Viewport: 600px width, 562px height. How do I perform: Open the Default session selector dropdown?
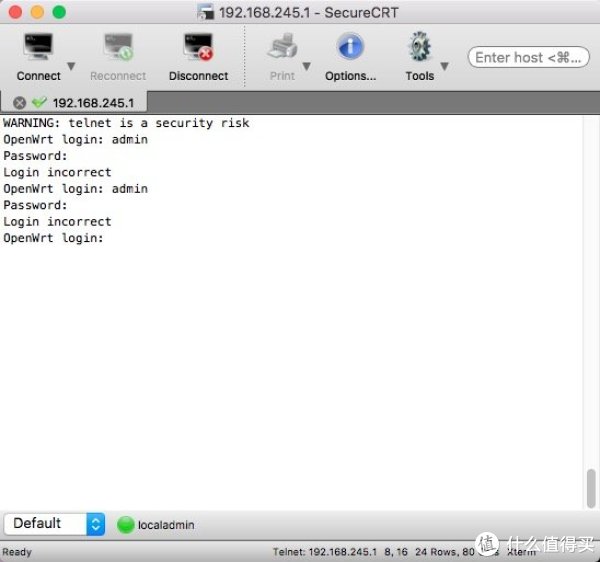tap(95, 524)
